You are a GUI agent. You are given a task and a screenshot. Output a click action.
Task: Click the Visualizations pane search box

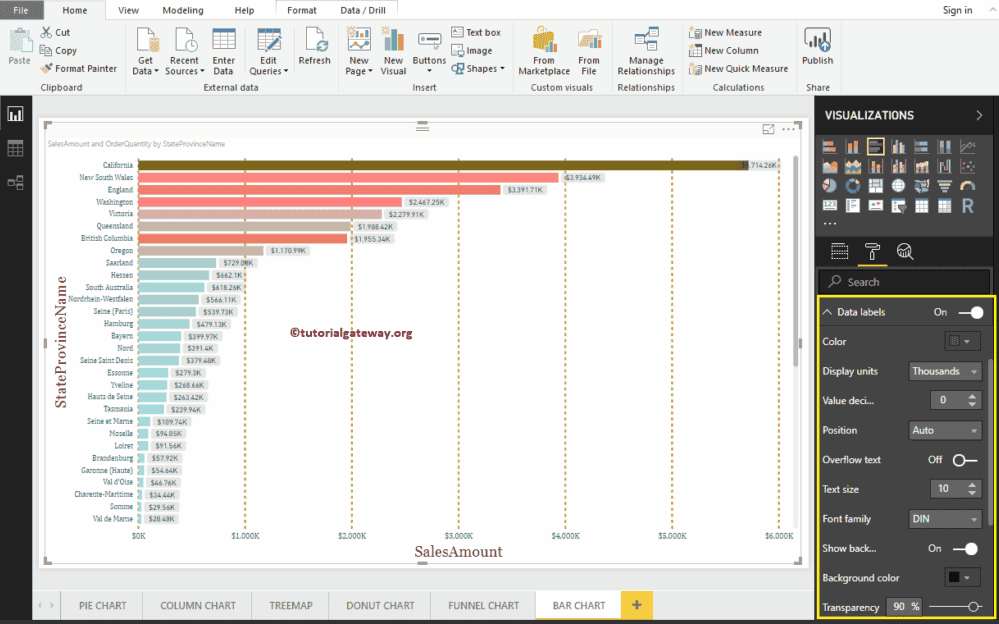[903, 281]
